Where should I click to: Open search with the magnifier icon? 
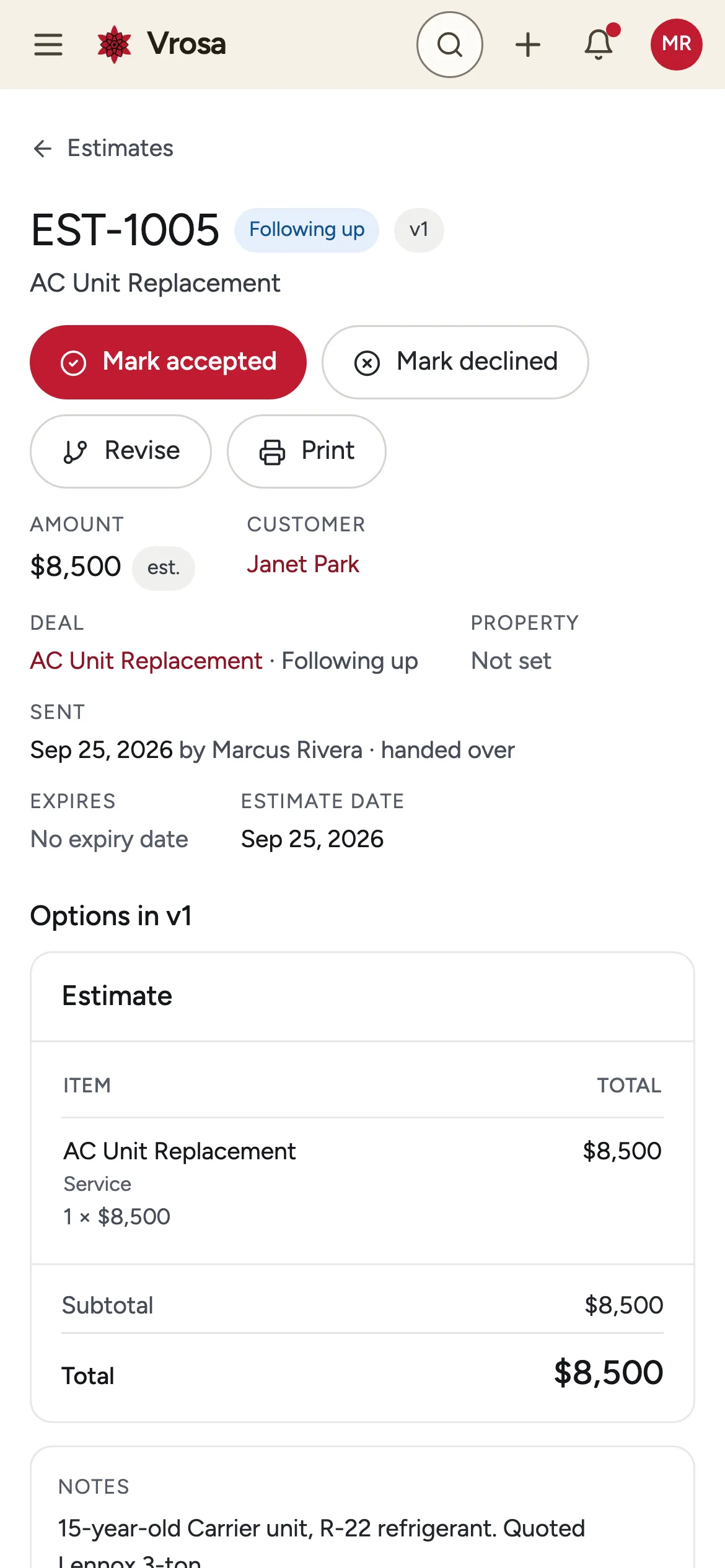tap(450, 45)
